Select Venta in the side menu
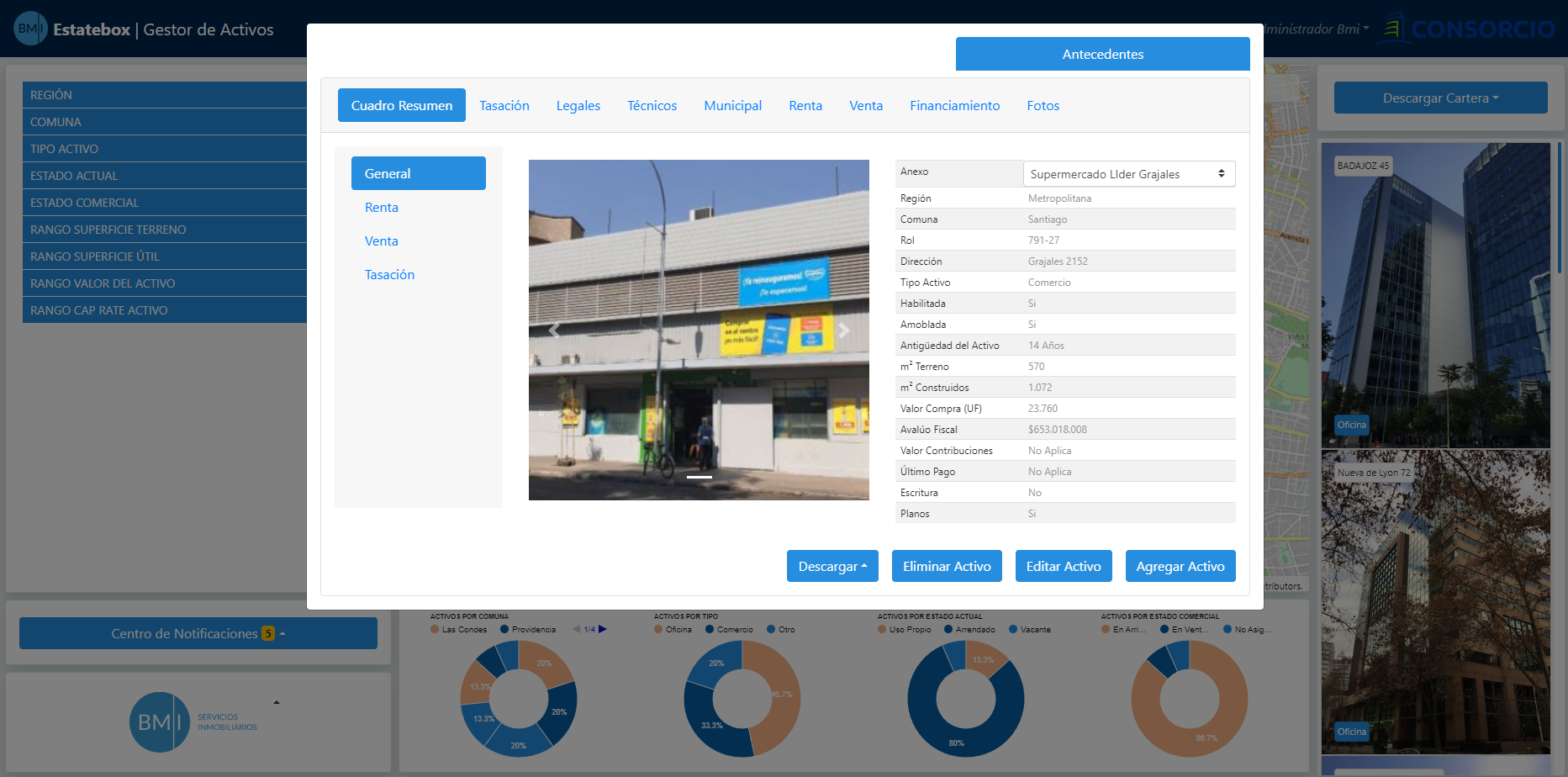 [x=419, y=240]
